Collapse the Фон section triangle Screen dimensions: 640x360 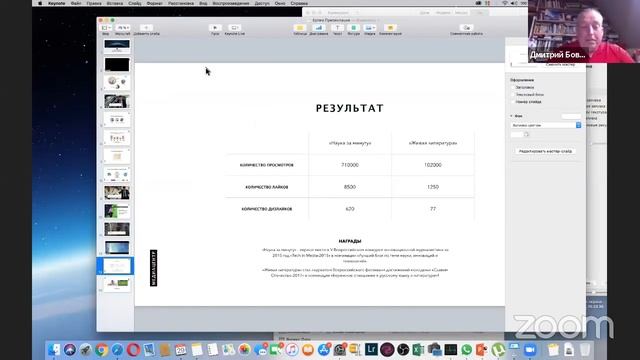click(511, 116)
